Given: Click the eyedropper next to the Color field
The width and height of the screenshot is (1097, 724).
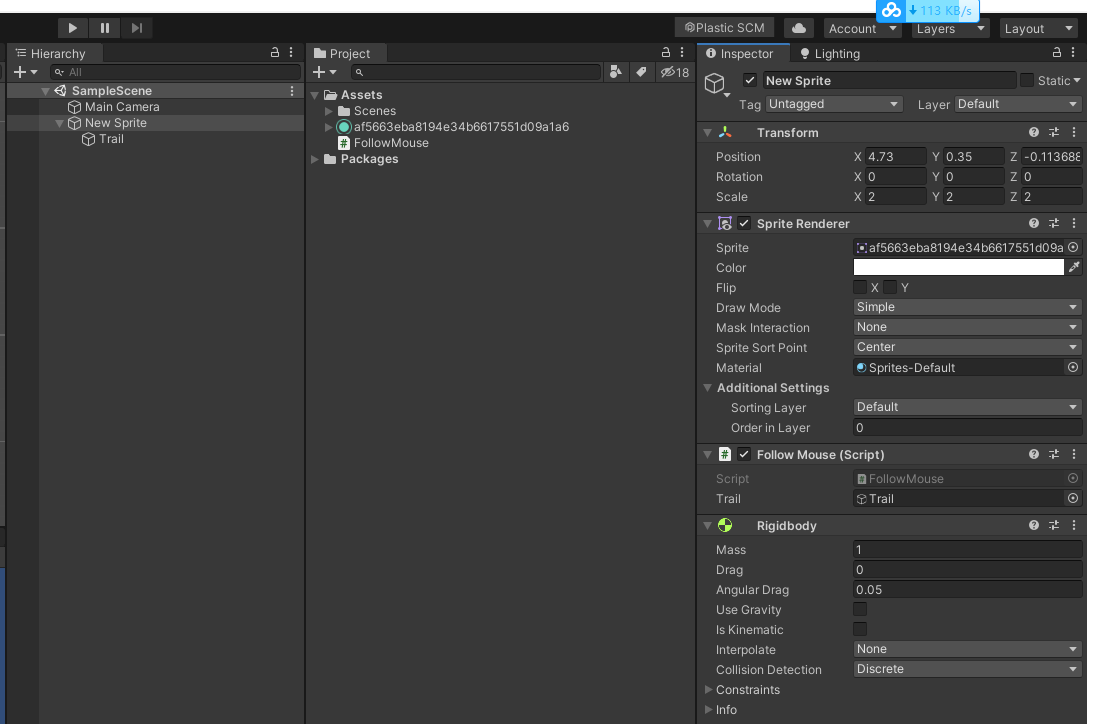Looking at the screenshot, I should point(1074,267).
